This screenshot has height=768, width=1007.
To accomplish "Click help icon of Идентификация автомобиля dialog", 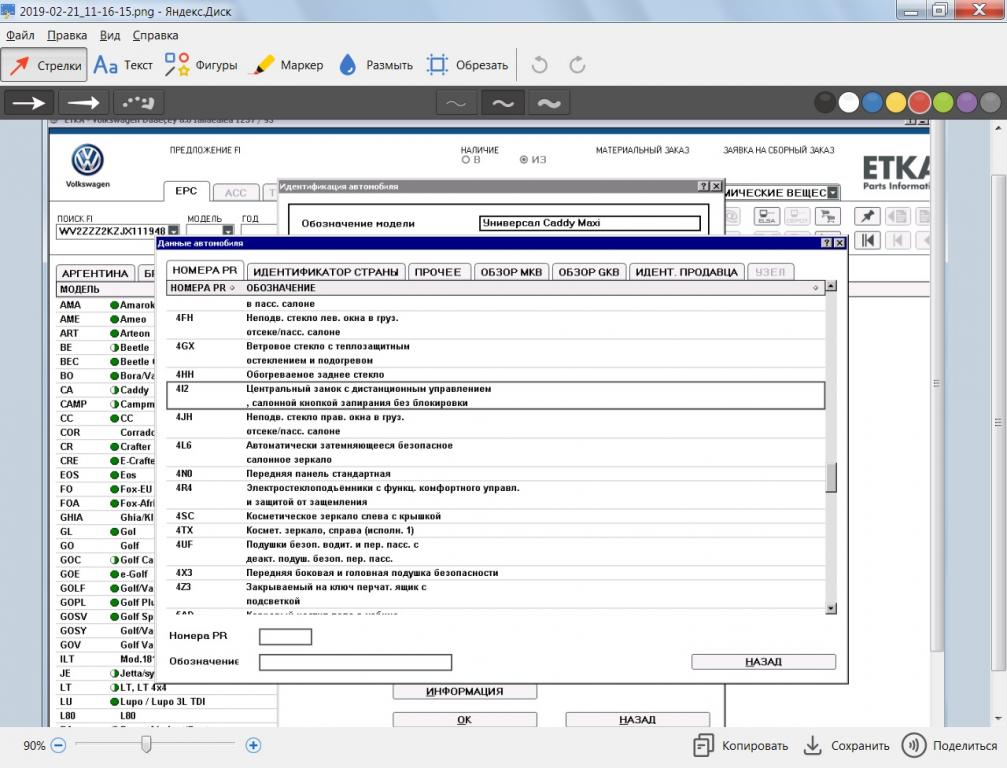I will tap(704, 186).
